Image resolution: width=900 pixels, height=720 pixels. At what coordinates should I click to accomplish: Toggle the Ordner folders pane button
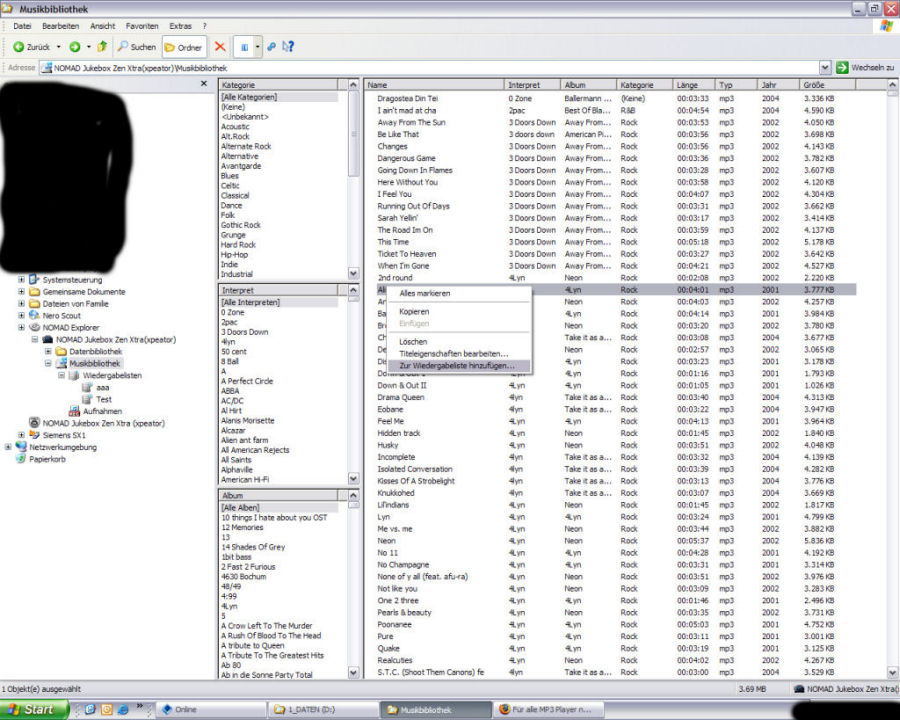click(x=184, y=48)
